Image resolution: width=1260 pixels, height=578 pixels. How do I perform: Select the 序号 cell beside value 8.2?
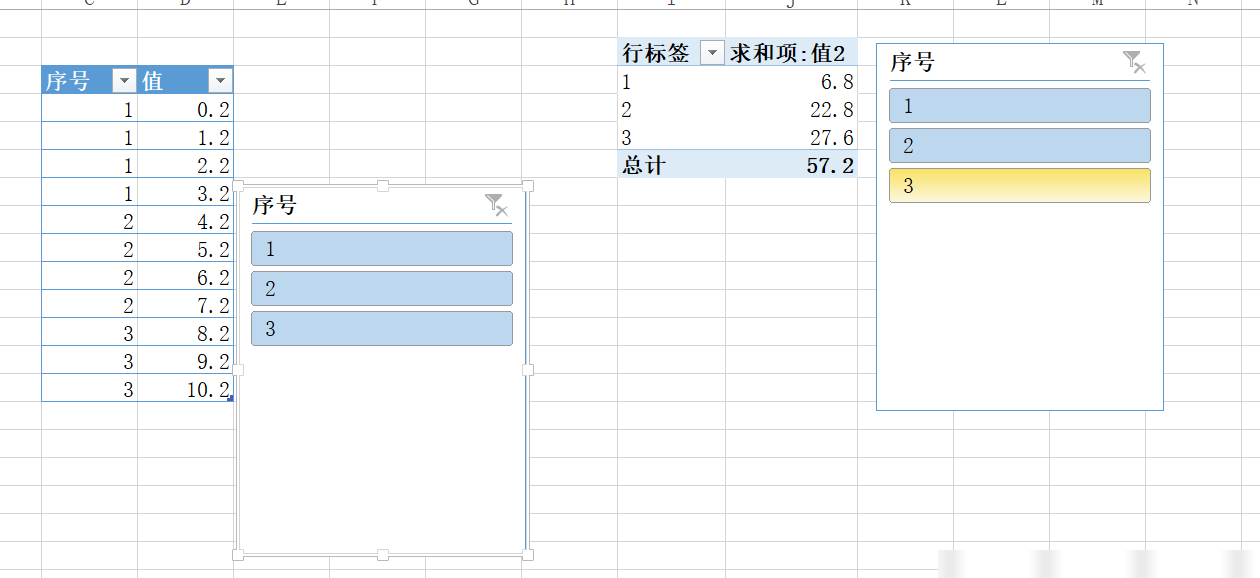click(x=89, y=333)
